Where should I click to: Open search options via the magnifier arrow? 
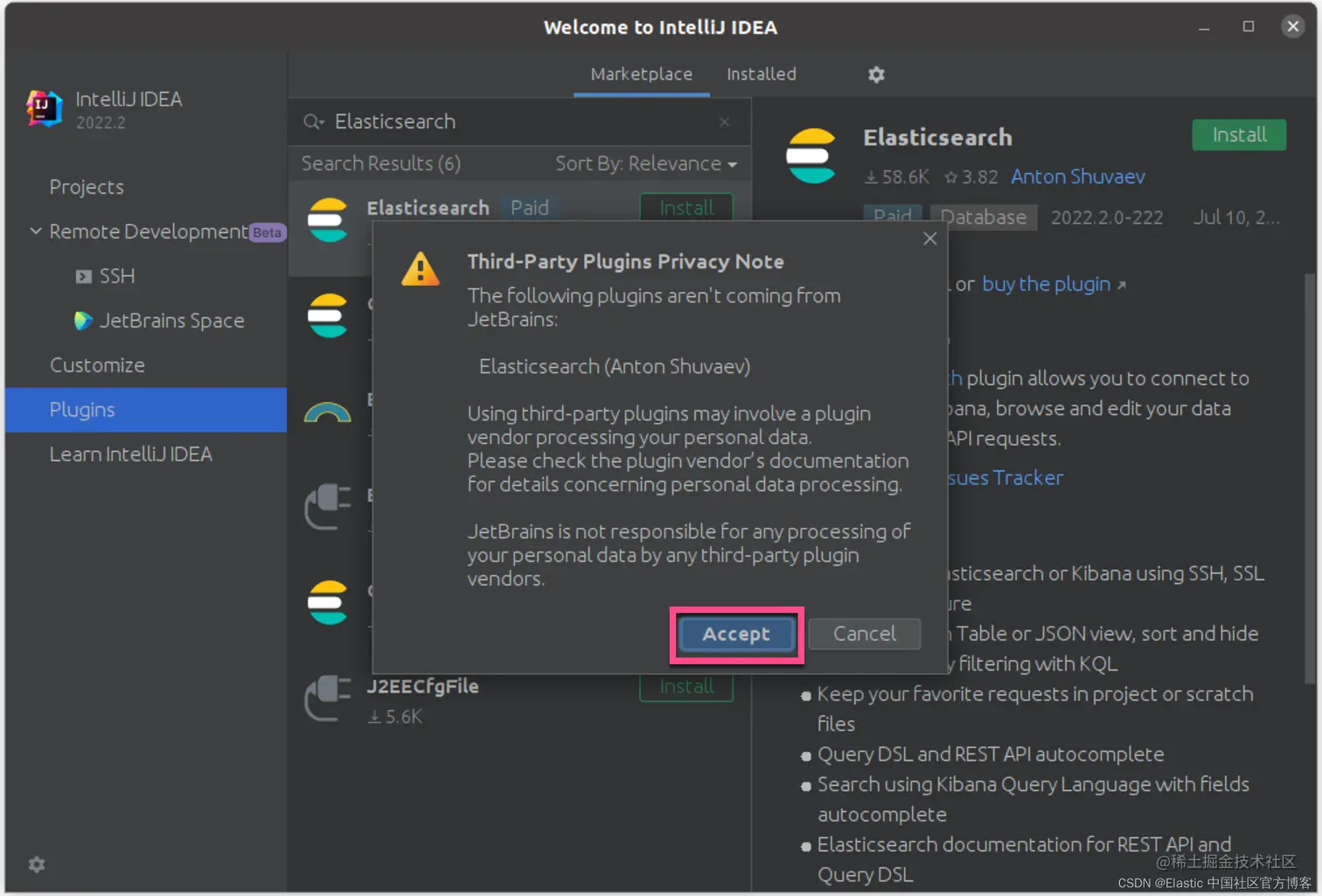point(313,122)
